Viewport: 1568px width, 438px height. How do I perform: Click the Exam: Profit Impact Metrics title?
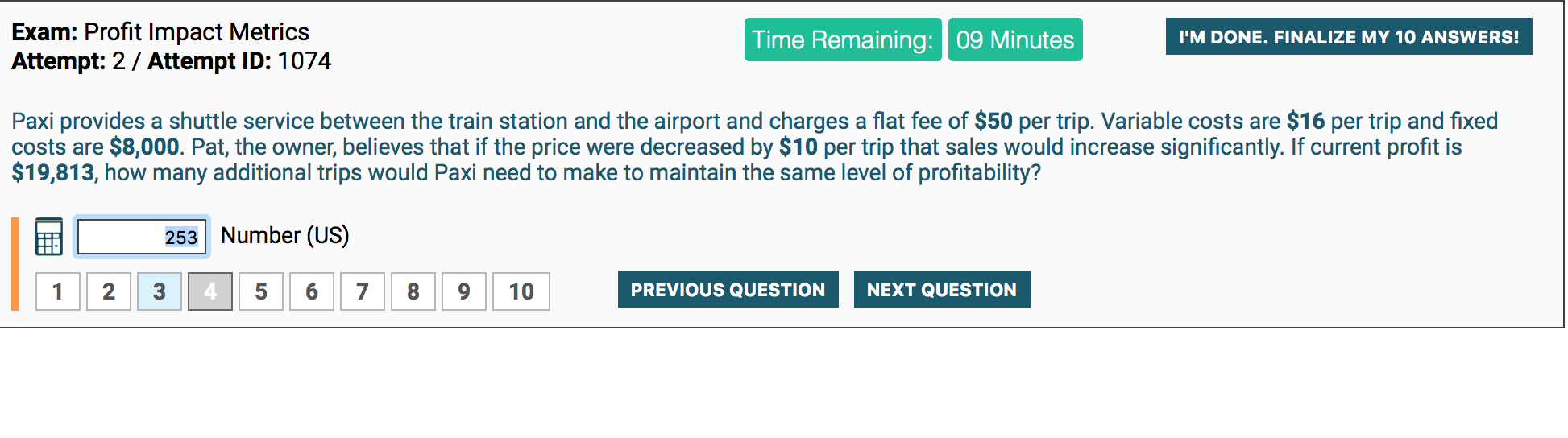click(160, 32)
